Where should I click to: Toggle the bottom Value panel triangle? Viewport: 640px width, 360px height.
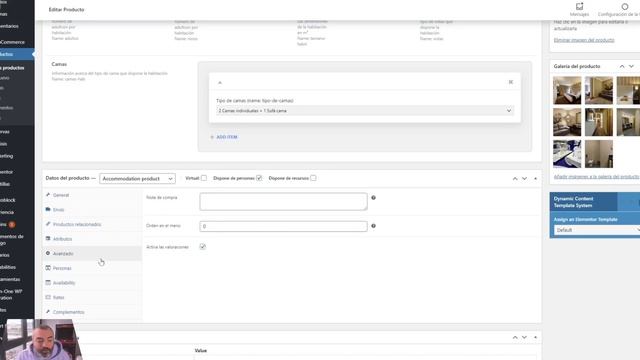pyautogui.click(x=535, y=337)
